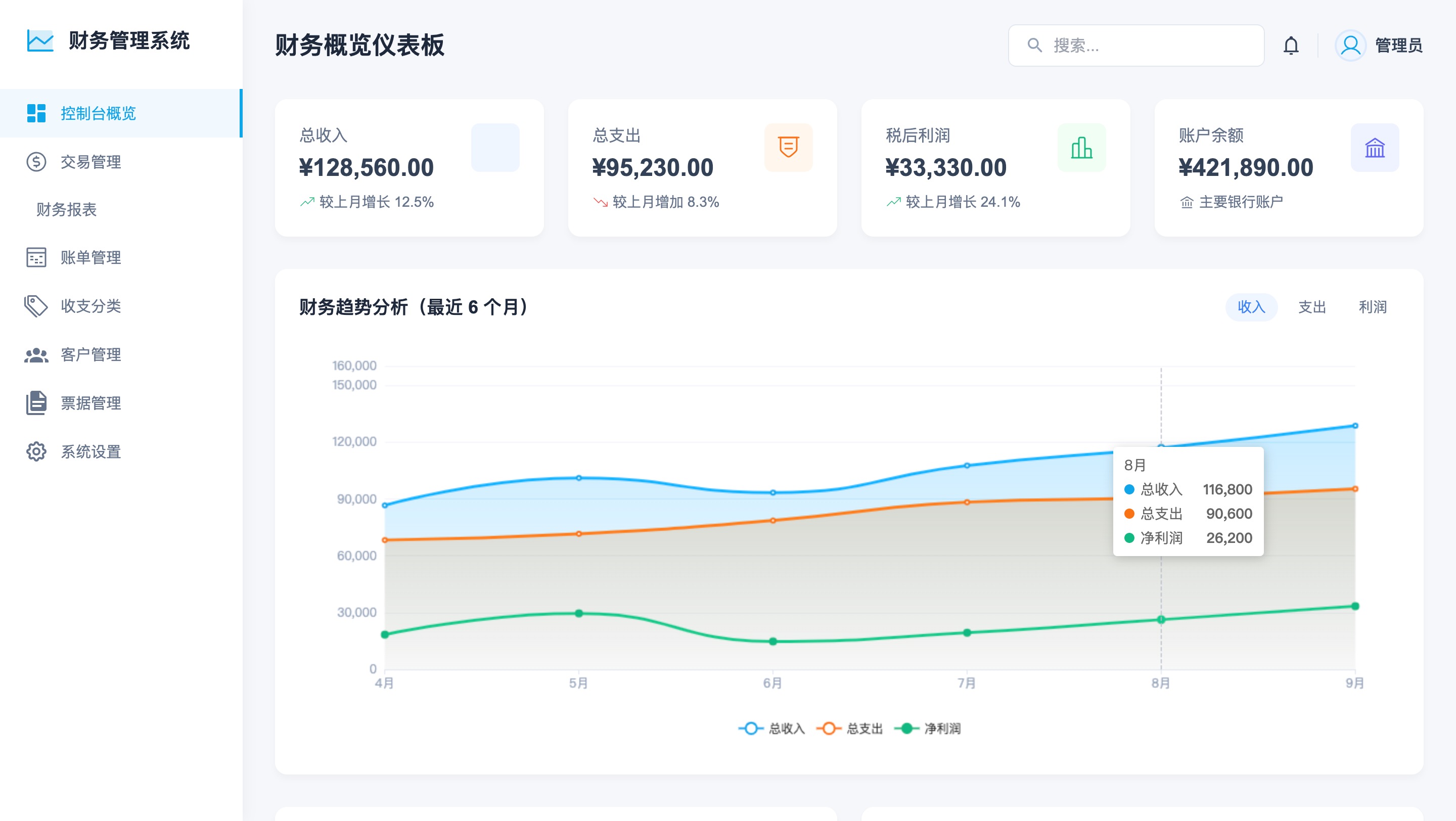
Task: Click the 管理员 user avatar icon
Action: (x=1350, y=45)
